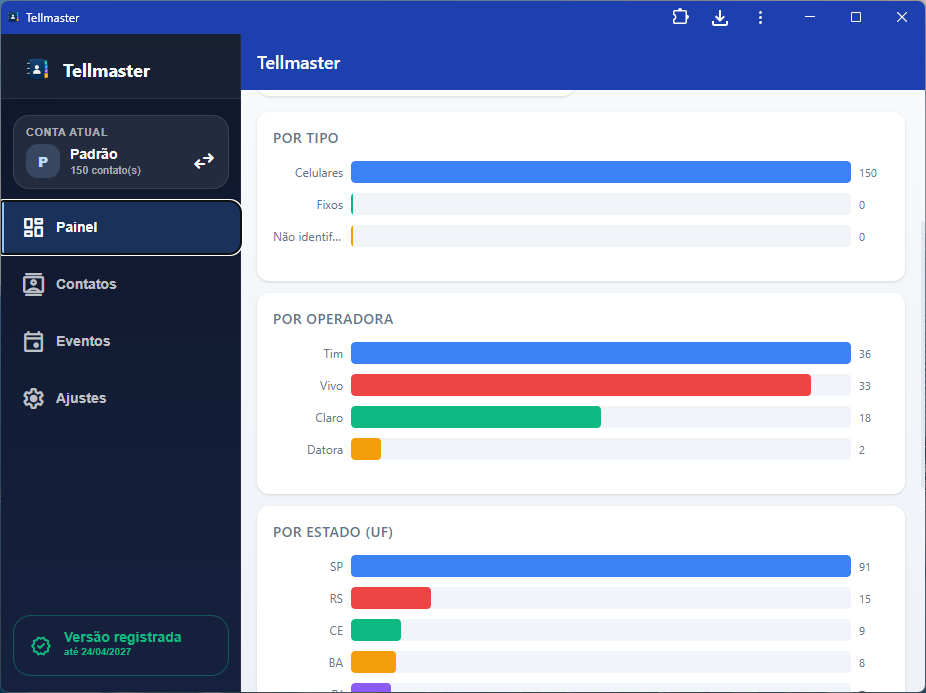926x693 pixels.
Task: Click the extensions puzzle icon in title bar
Action: (x=681, y=18)
